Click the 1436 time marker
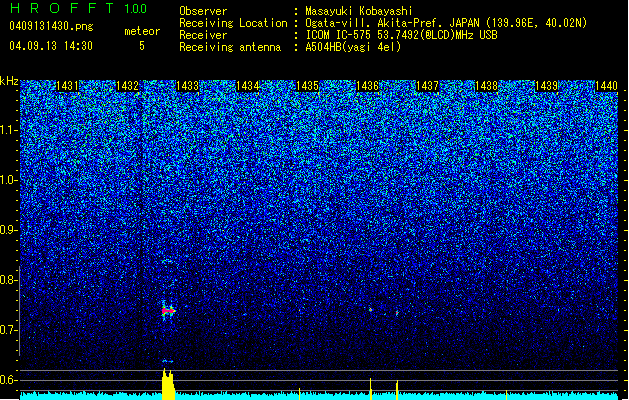 coord(367,86)
